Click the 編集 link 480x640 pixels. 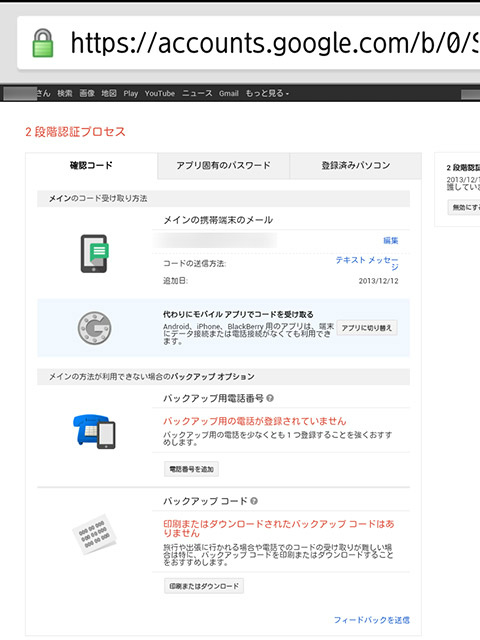(391, 240)
